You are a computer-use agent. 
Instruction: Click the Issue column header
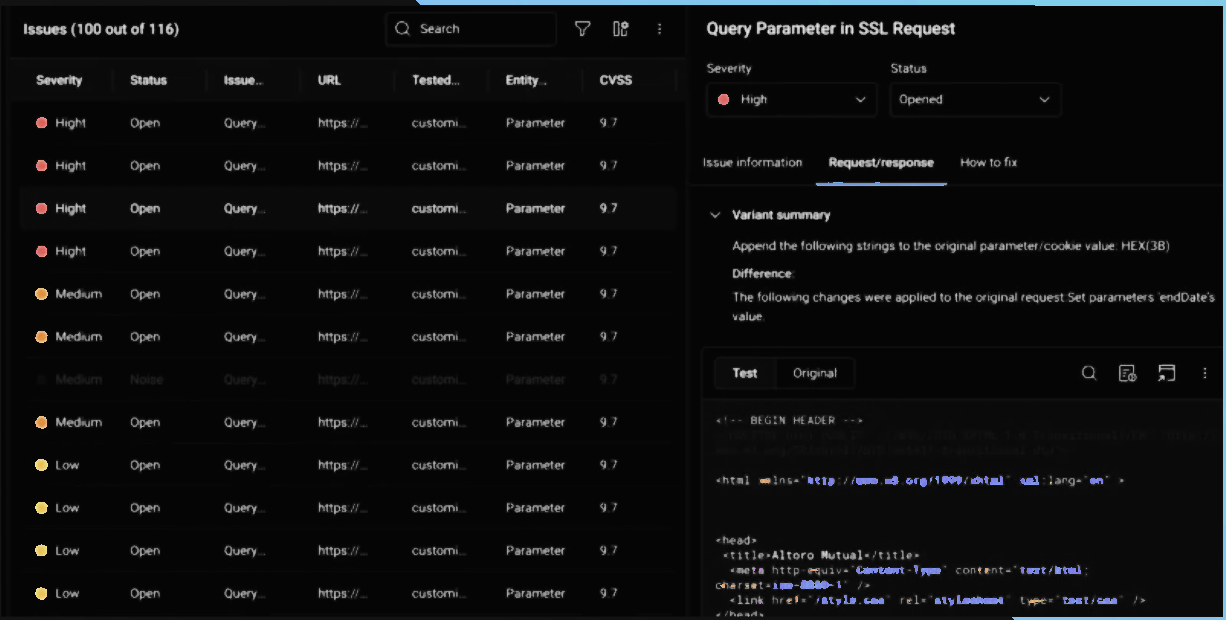click(x=244, y=80)
